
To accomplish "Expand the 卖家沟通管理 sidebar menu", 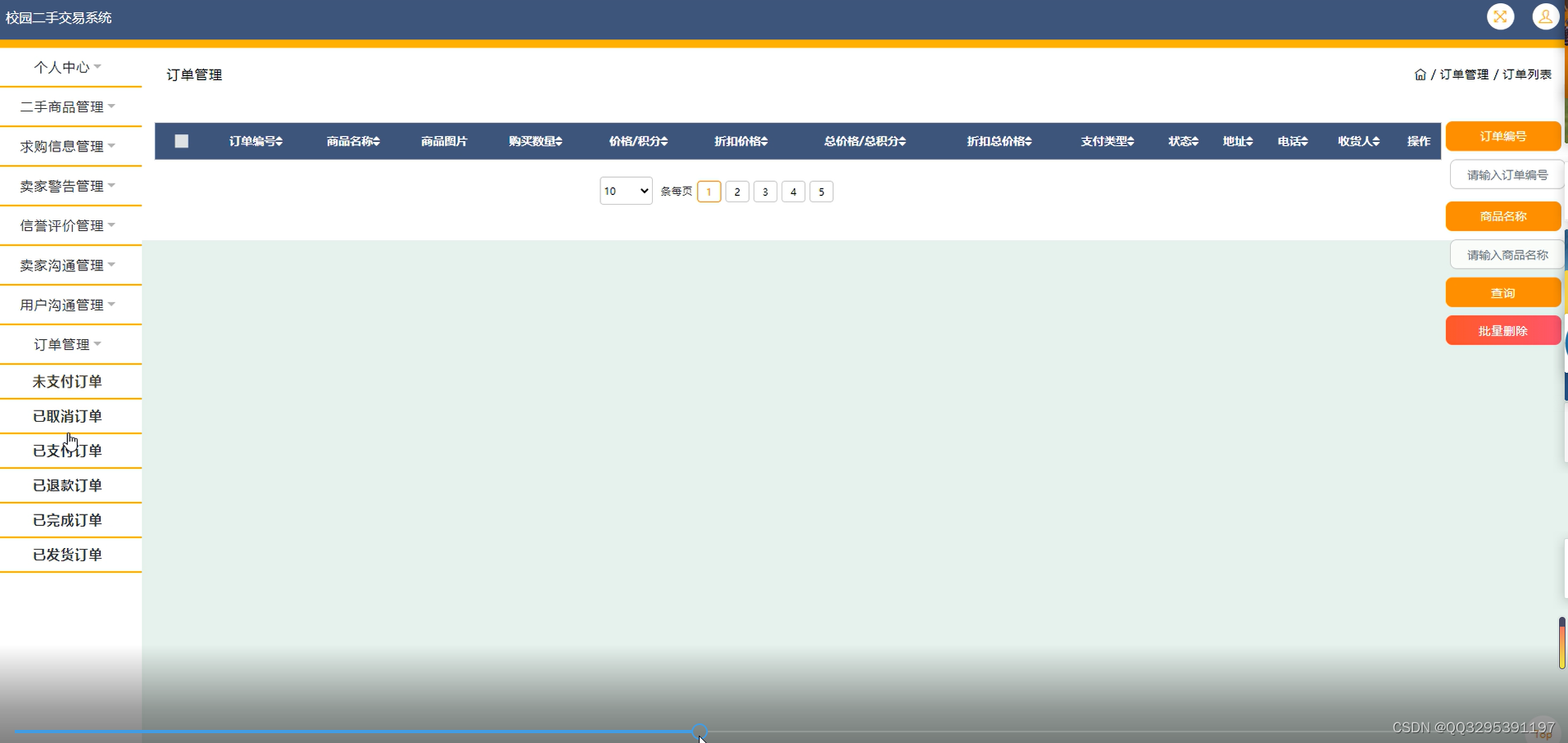I will [x=70, y=265].
